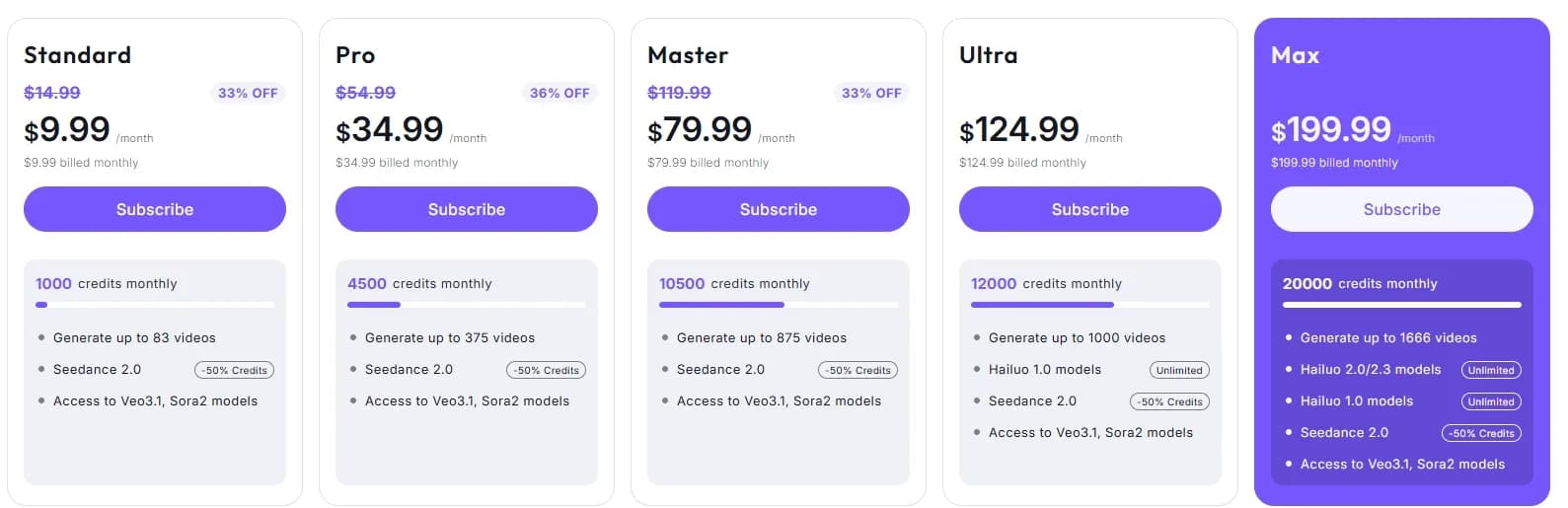Image resolution: width=1568 pixels, height=508 pixels.
Task: Click the Ultra plan's -50% Credits tag
Action: click(1170, 401)
